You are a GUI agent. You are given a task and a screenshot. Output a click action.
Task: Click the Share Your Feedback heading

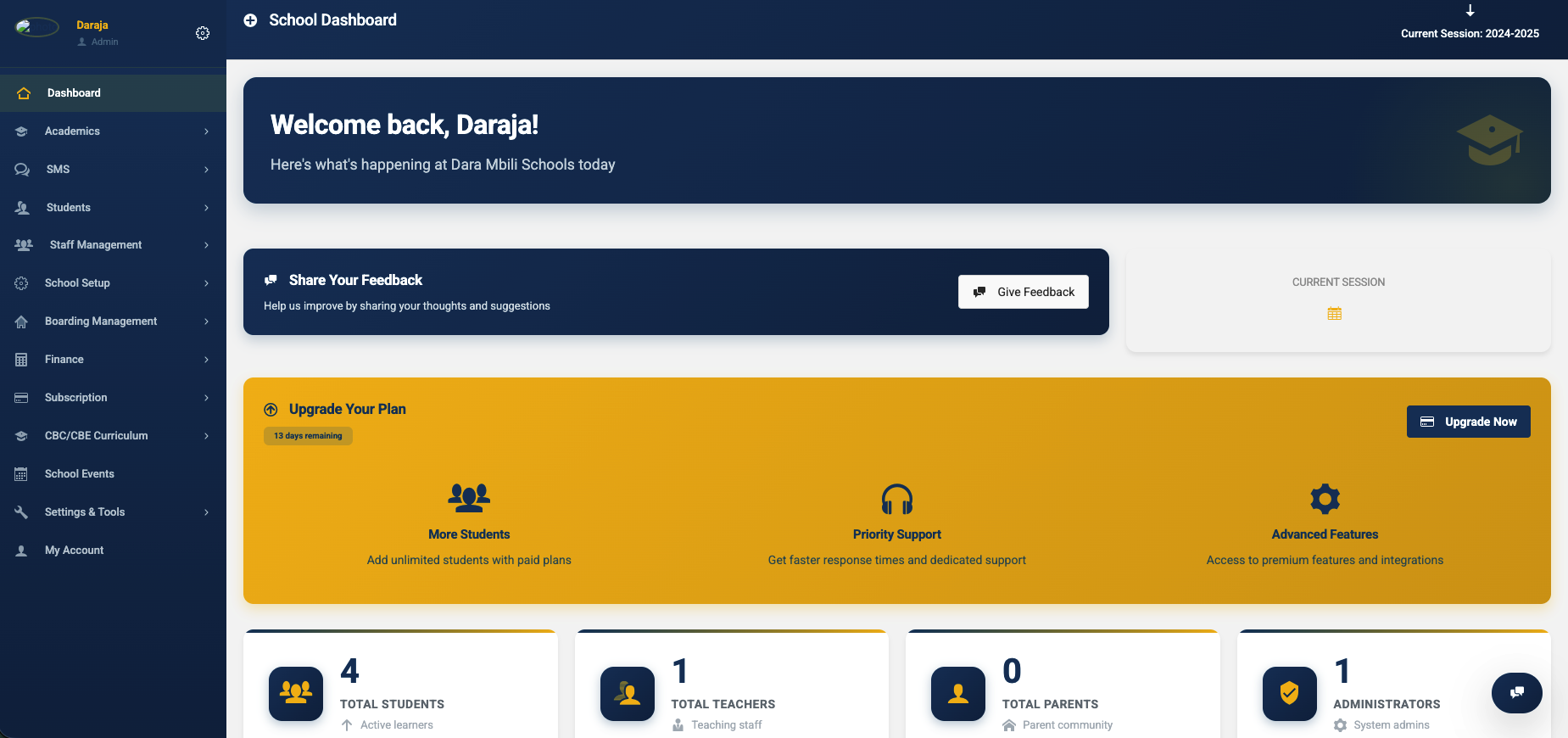[x=355, y=280]
